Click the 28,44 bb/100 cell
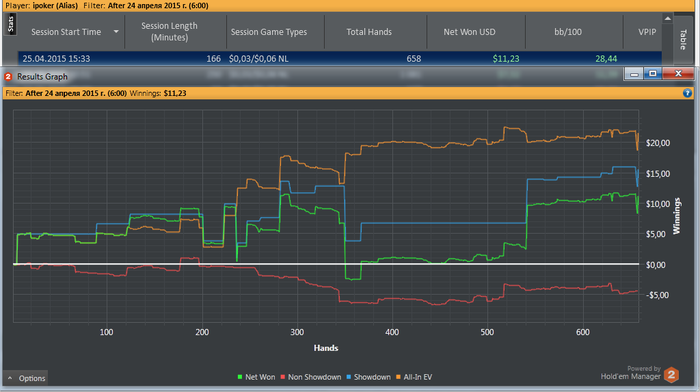Image resolution: width=700 pixels, height=392 pixels. pyautogui.click(x=606, y=58)
